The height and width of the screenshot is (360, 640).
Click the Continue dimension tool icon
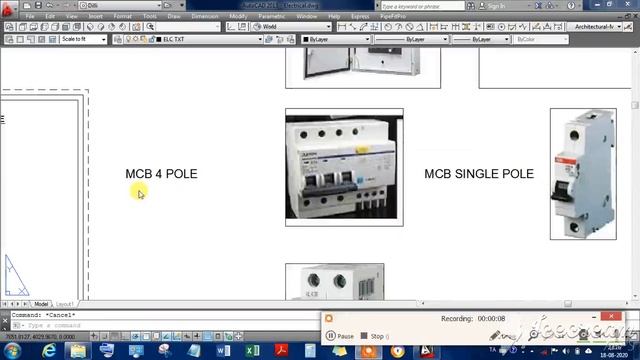(x=456, y=27)
